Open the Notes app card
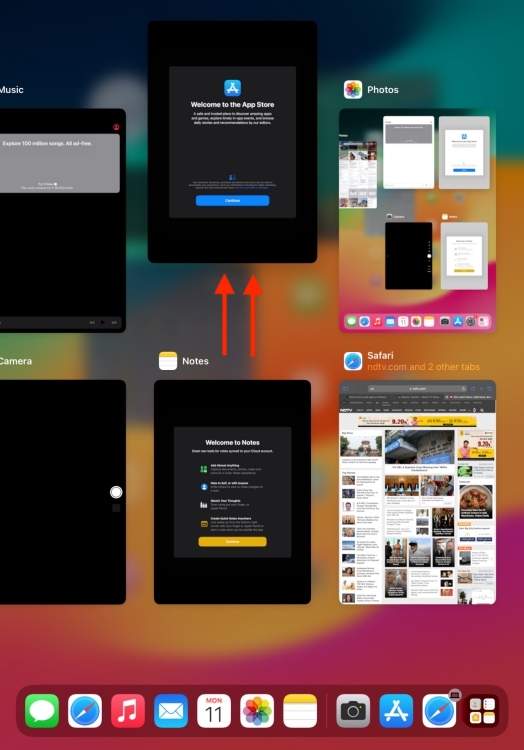Viewport: 524px width, 750px height. tap(232, 492)
